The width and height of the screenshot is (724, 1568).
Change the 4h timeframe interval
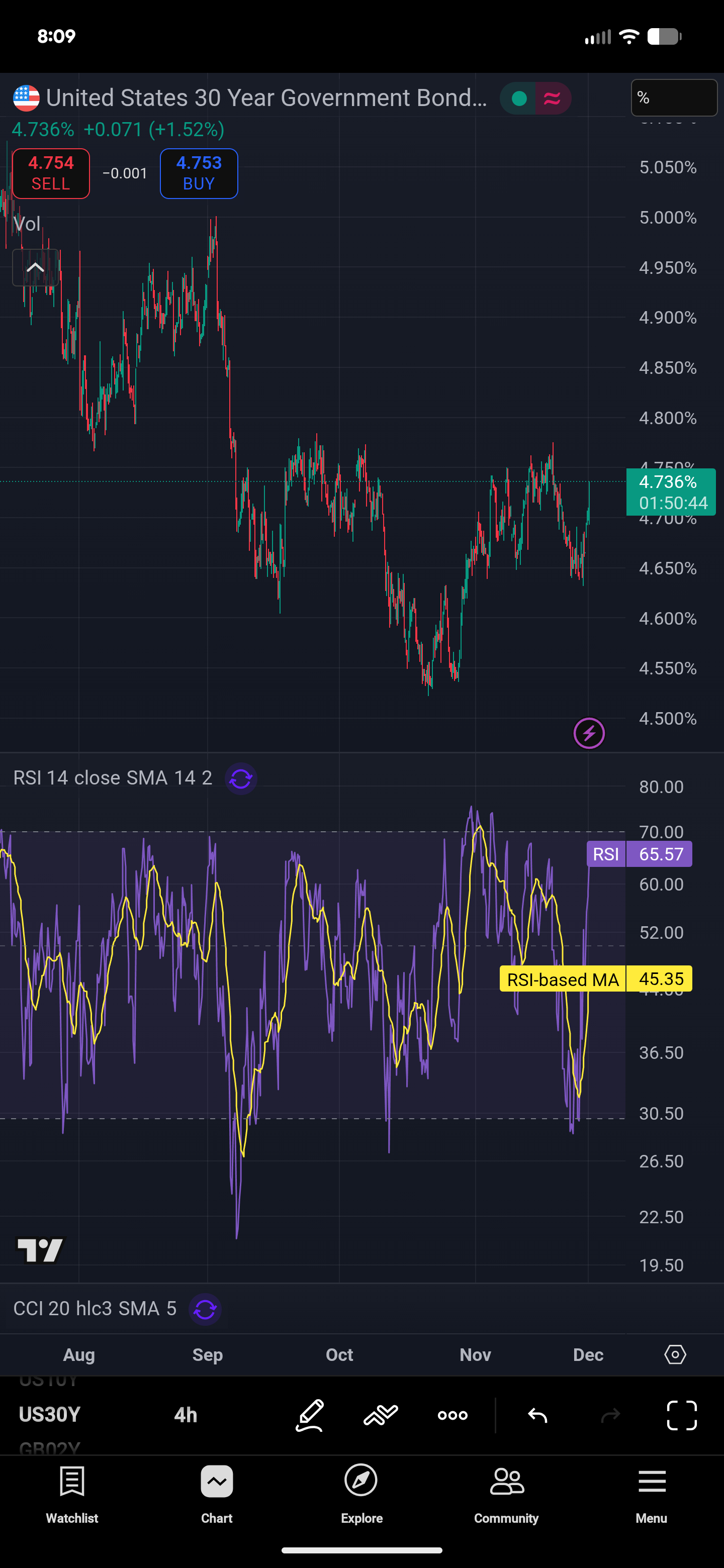(186, 1415)
